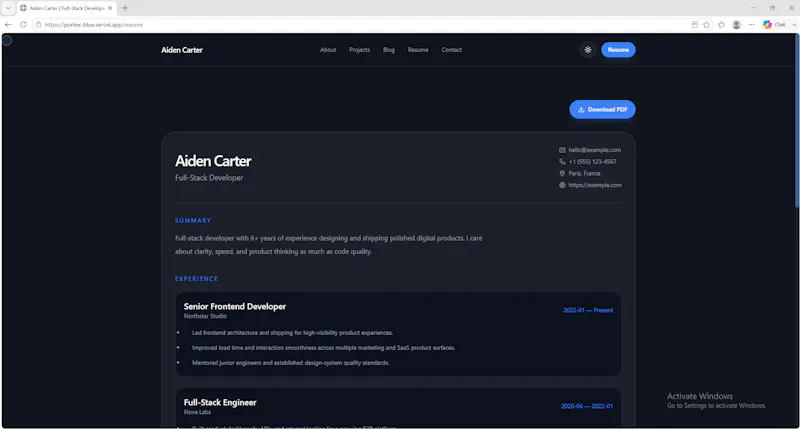Image resolution: width=800 pixels, height=429 pixels.
Task: Click the download icon in the PDF button
Action: (581, 109)
